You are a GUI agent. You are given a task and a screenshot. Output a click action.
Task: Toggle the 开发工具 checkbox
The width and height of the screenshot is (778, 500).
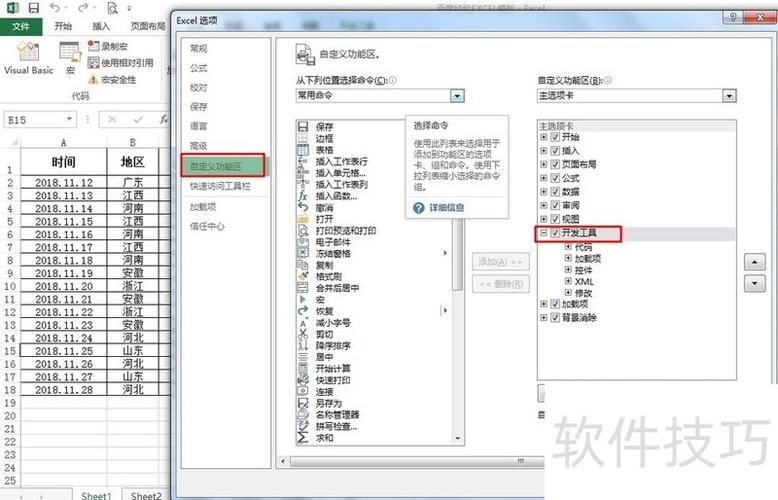555,233
